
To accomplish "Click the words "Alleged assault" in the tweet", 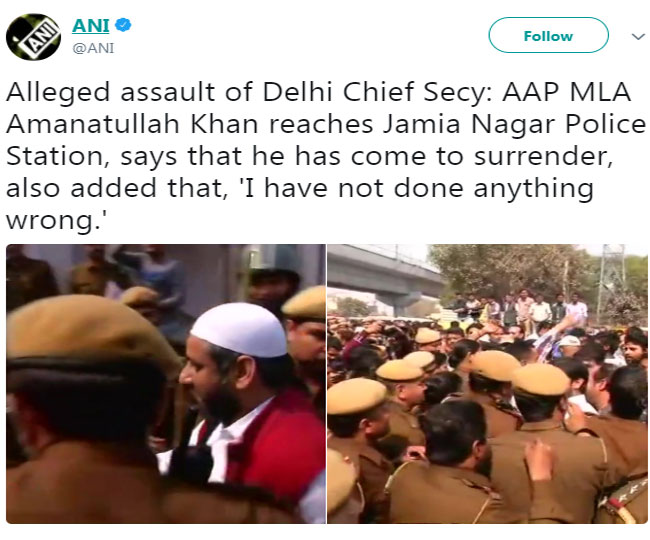I will click(81, 93).
